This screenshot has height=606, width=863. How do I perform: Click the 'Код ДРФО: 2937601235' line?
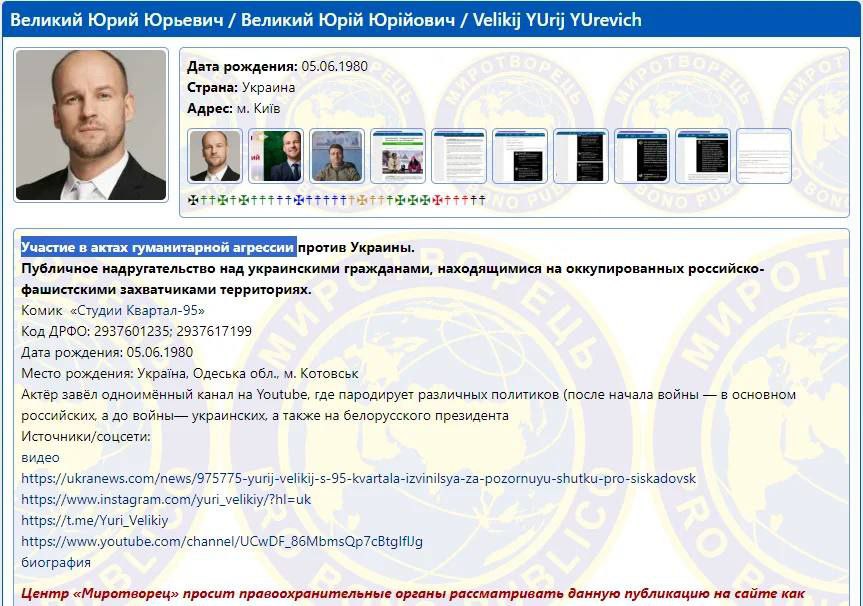(x=136, y=331)
